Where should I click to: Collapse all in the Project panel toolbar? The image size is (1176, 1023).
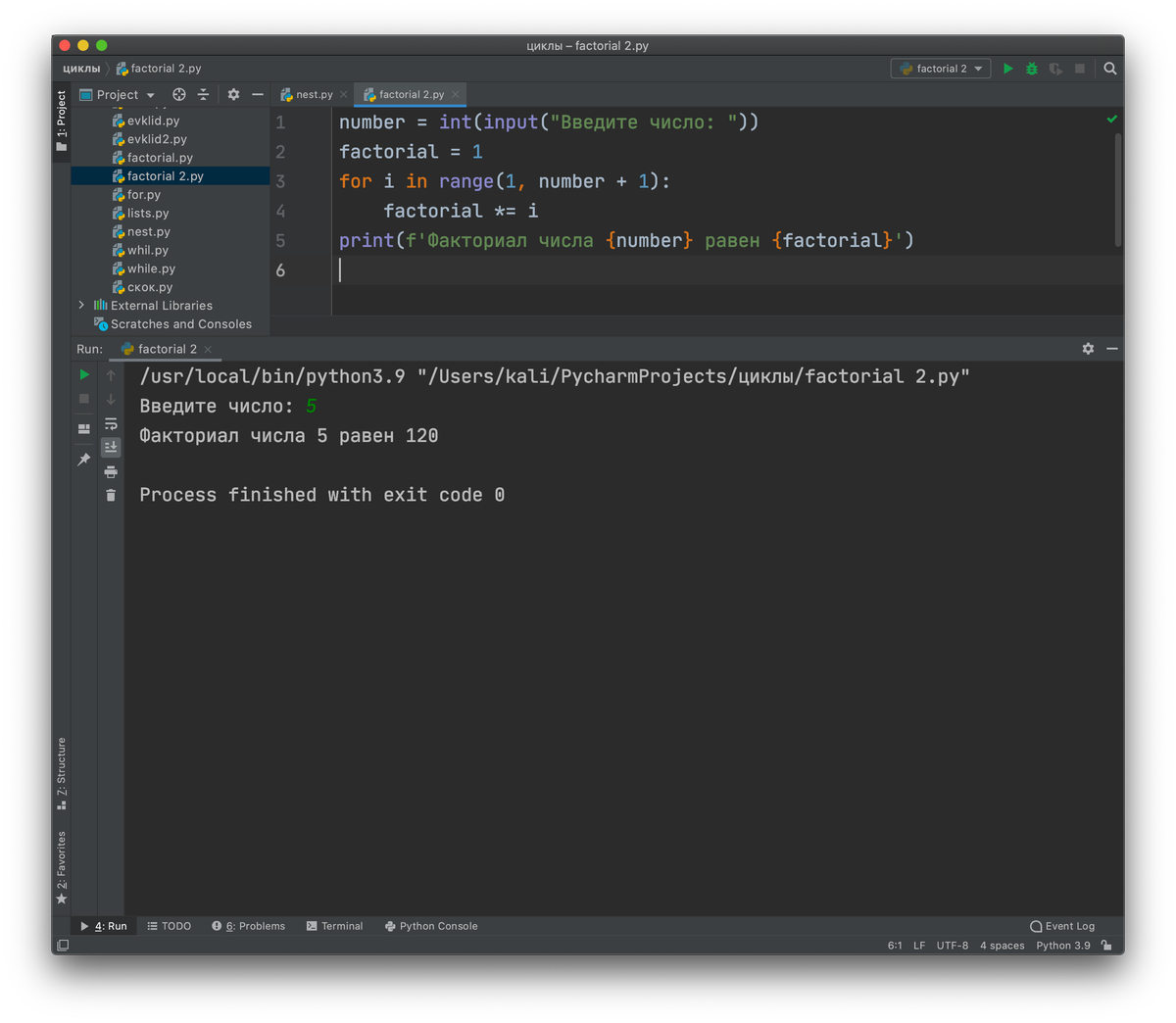[203, 95]
